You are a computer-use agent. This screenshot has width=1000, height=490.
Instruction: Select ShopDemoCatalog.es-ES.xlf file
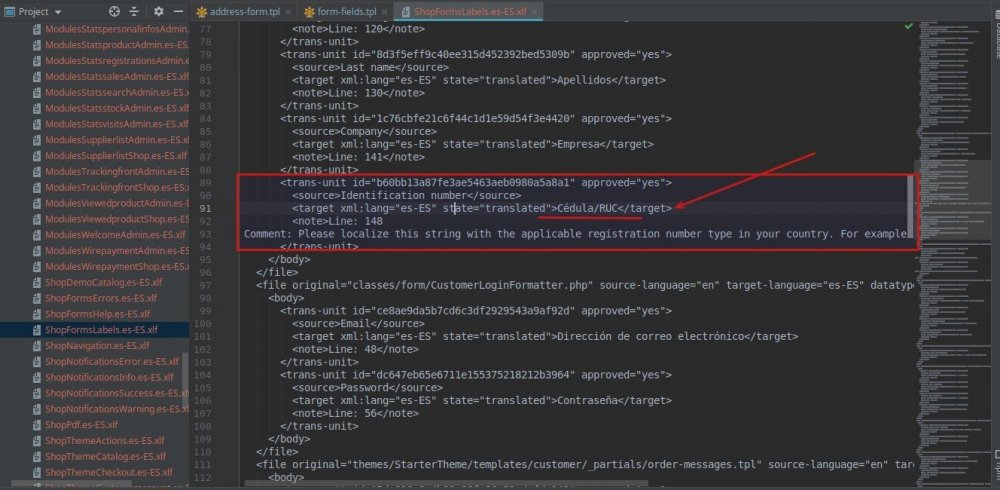[102, 282]
